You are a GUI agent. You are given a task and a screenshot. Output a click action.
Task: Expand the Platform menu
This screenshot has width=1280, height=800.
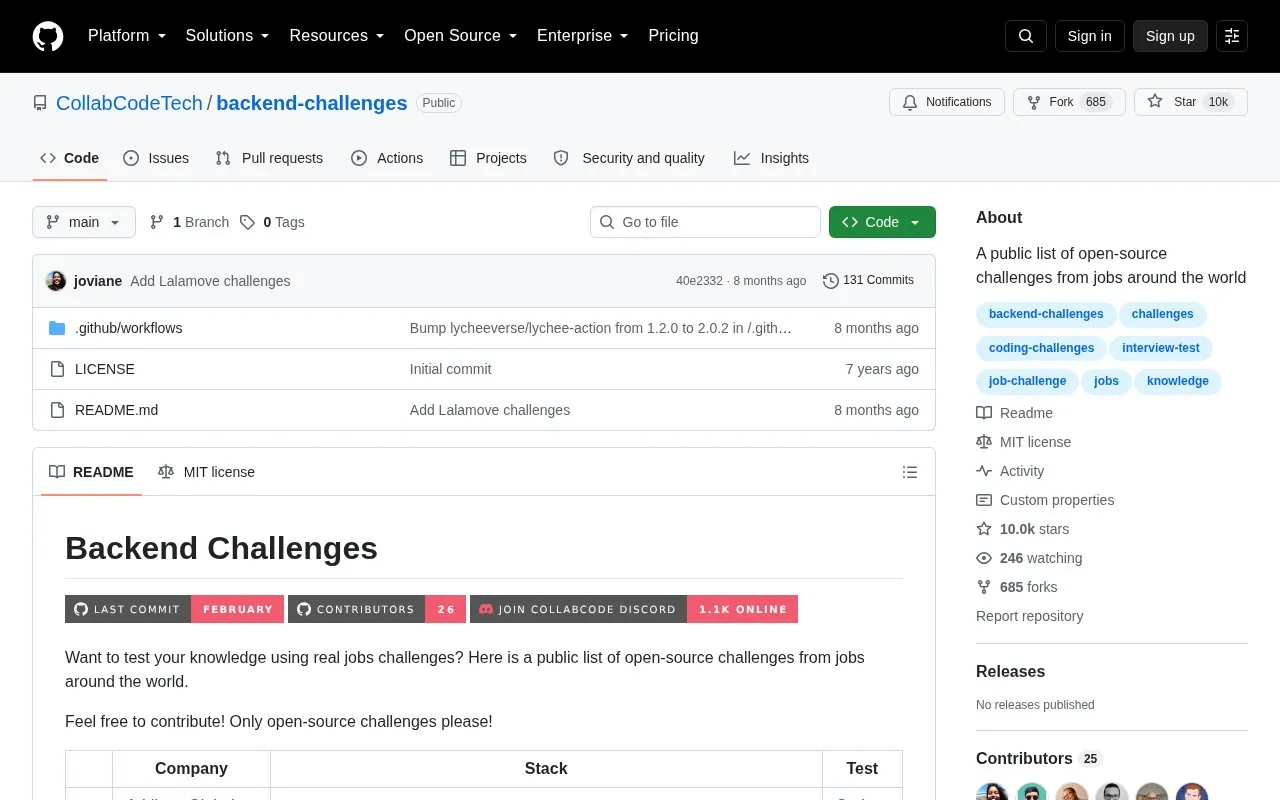coord(127,36)
